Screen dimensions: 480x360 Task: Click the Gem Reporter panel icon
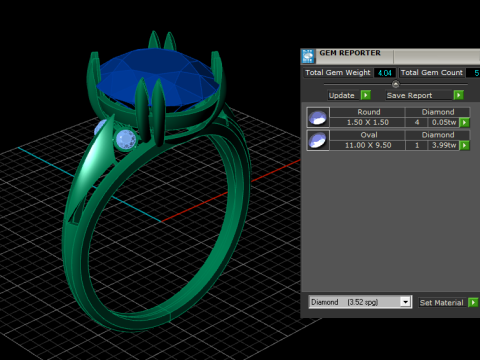(308, 56)
